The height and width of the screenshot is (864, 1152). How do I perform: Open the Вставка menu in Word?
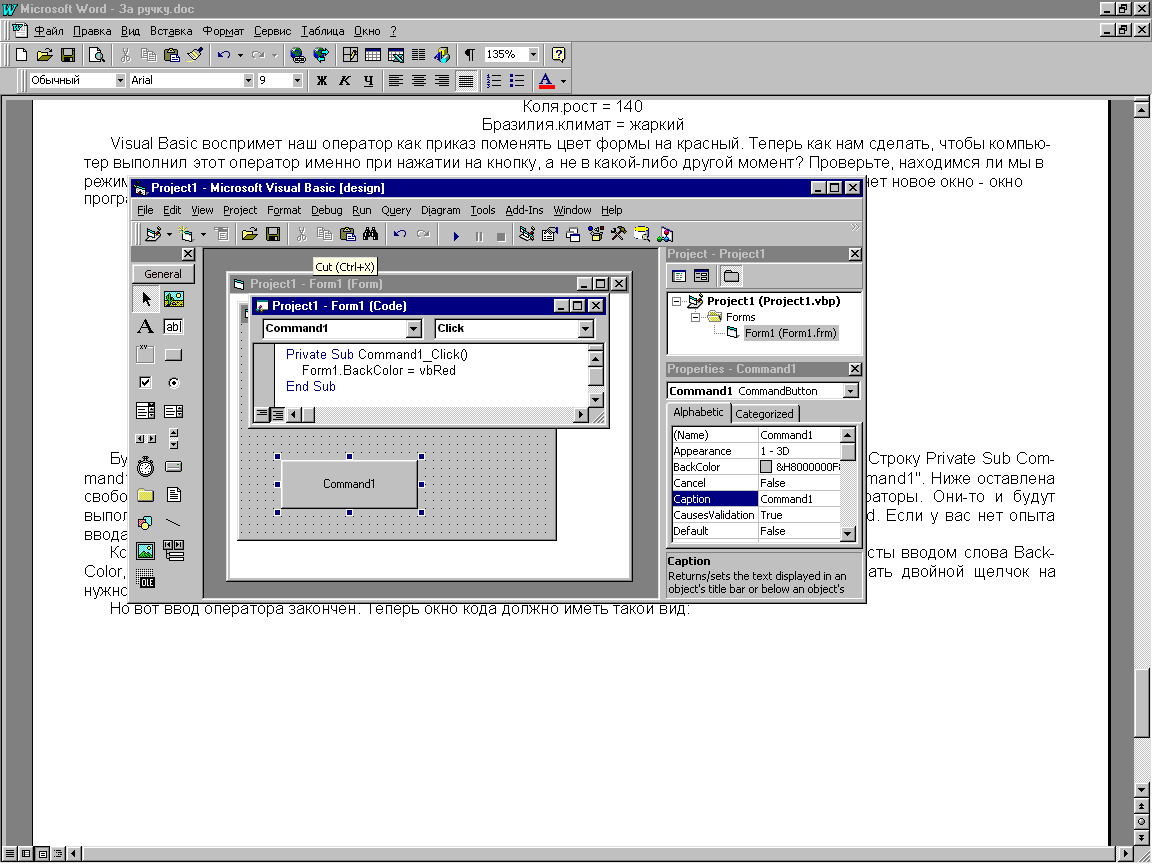coord(171,31)
